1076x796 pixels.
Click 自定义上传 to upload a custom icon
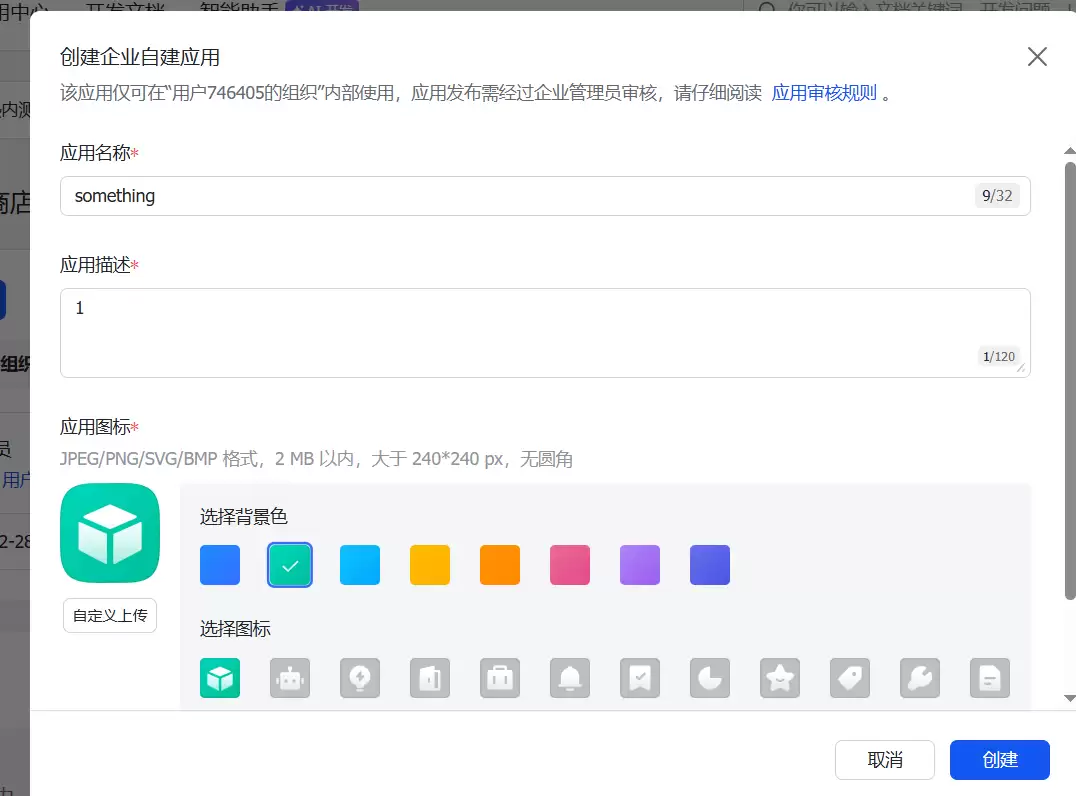[x=110, y=616]
